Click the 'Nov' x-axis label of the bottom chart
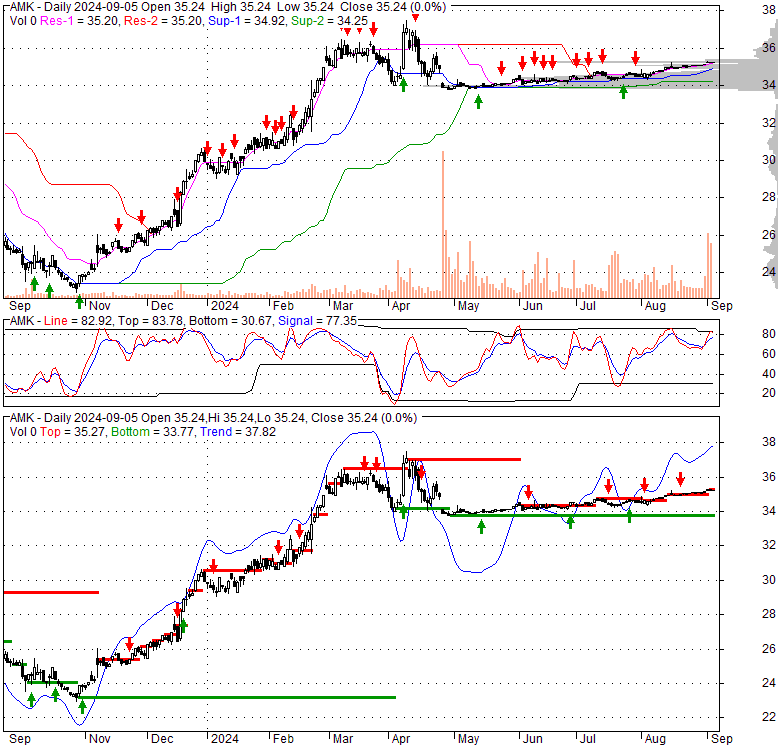The height and width of the screenshot is (745, 780). [x=99, y=739]
